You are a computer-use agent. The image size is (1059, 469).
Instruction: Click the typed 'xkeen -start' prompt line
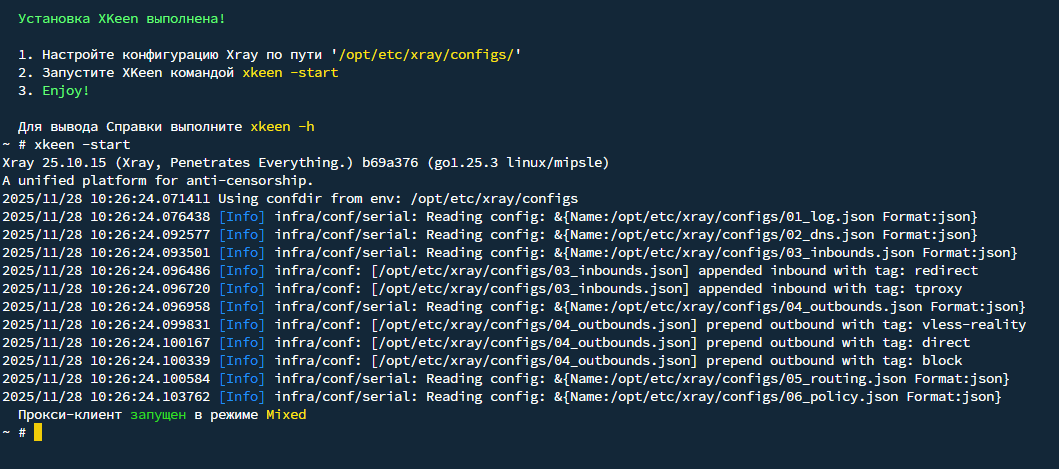pos(66,145)
